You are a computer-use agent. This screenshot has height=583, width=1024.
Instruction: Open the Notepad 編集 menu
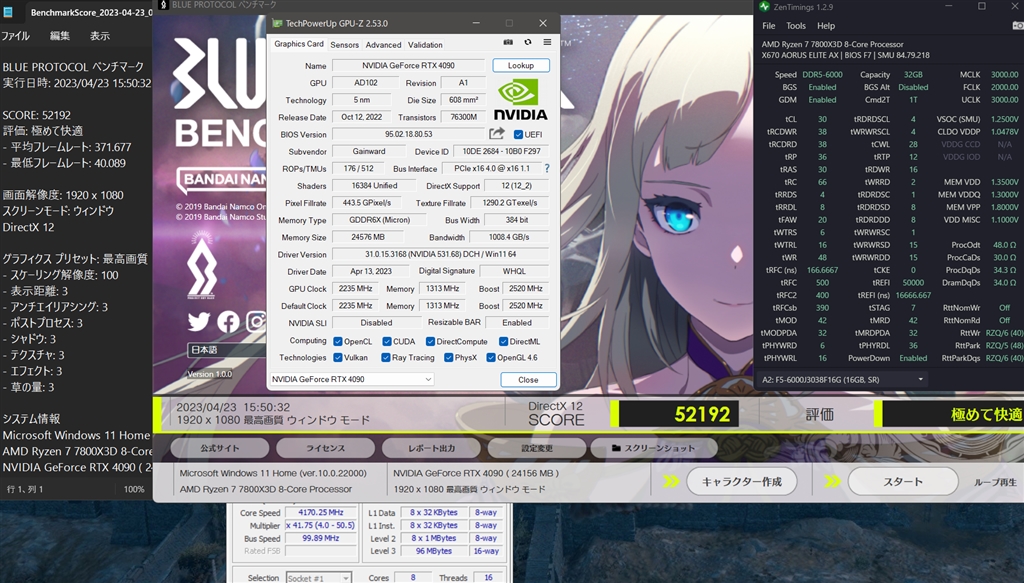60,36
